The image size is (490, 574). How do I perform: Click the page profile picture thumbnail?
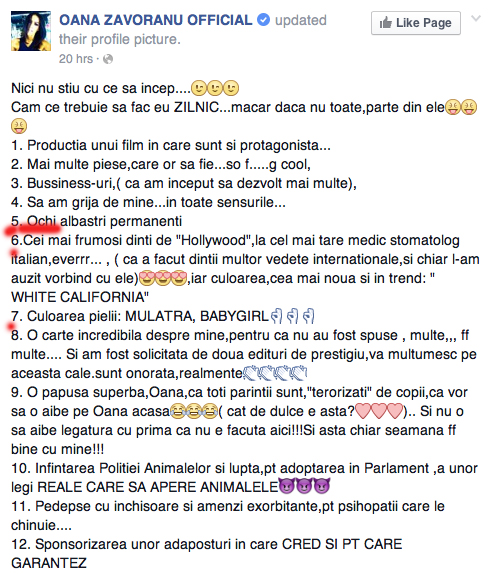(x=31, y=31)
